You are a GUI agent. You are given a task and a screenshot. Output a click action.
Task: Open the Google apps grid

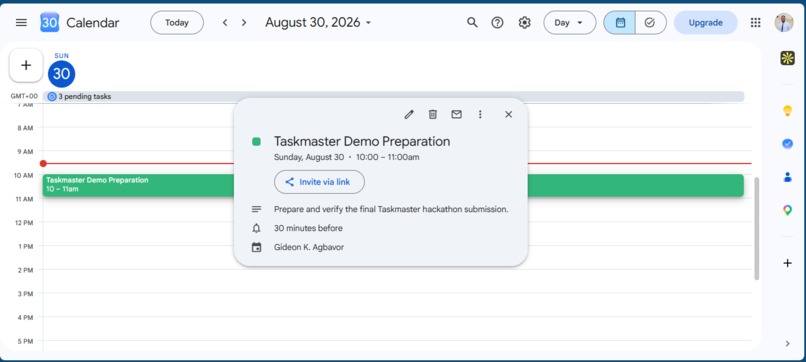point(756,23)
